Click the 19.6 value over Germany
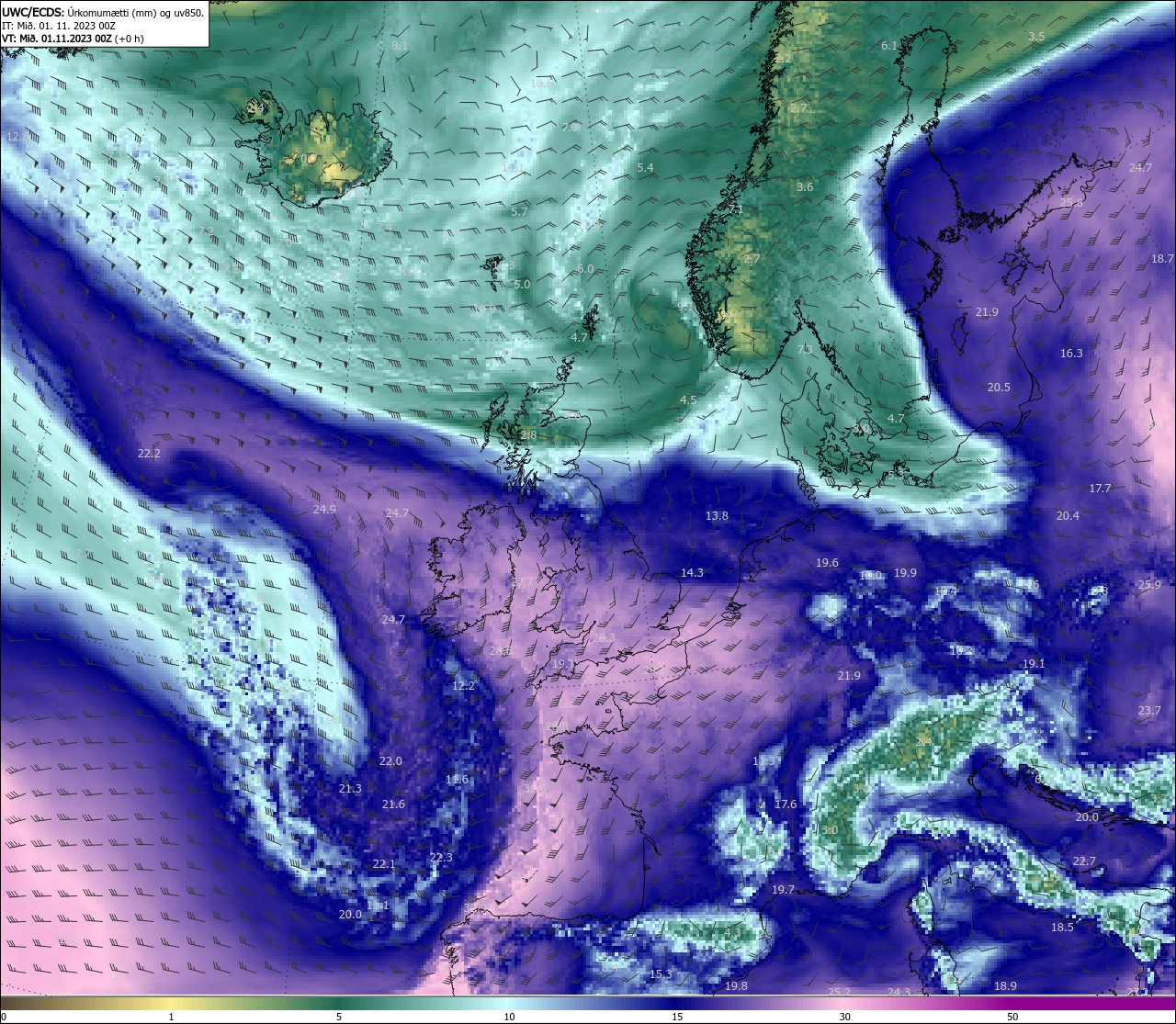The height and width of the screenshot is (1024, 1176). coord(827,563)
